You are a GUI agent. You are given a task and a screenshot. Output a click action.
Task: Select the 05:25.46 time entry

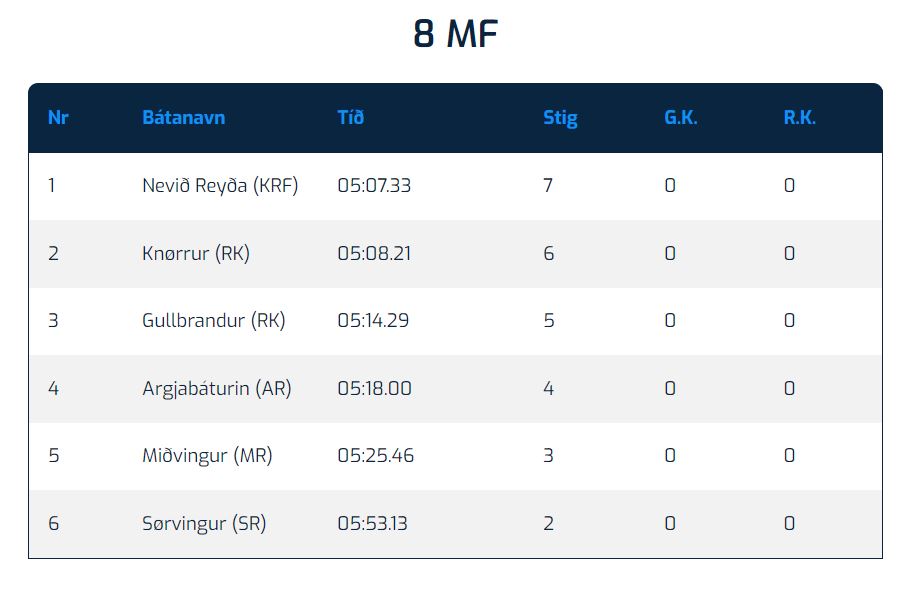(x=375, y=456)
